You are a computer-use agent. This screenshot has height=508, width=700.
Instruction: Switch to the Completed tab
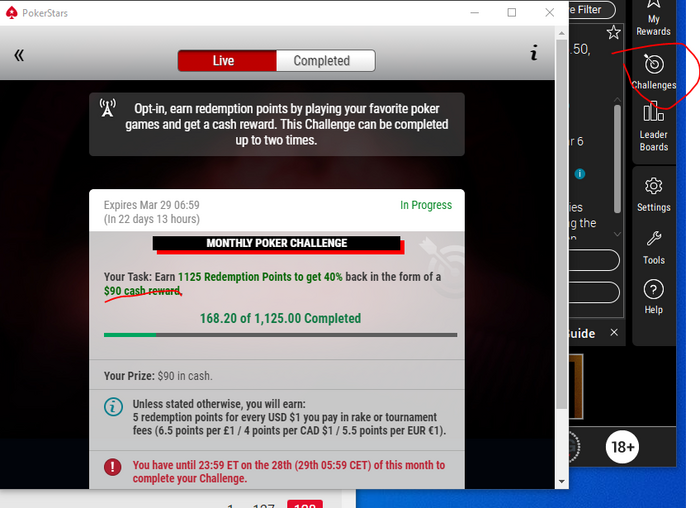coord(325,60)
